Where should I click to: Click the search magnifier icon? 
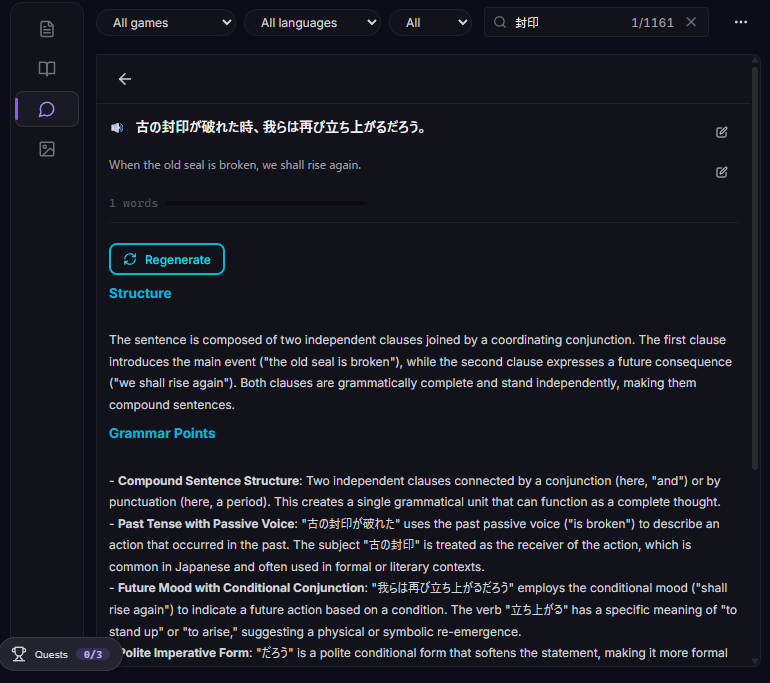[x=499, y=22]
